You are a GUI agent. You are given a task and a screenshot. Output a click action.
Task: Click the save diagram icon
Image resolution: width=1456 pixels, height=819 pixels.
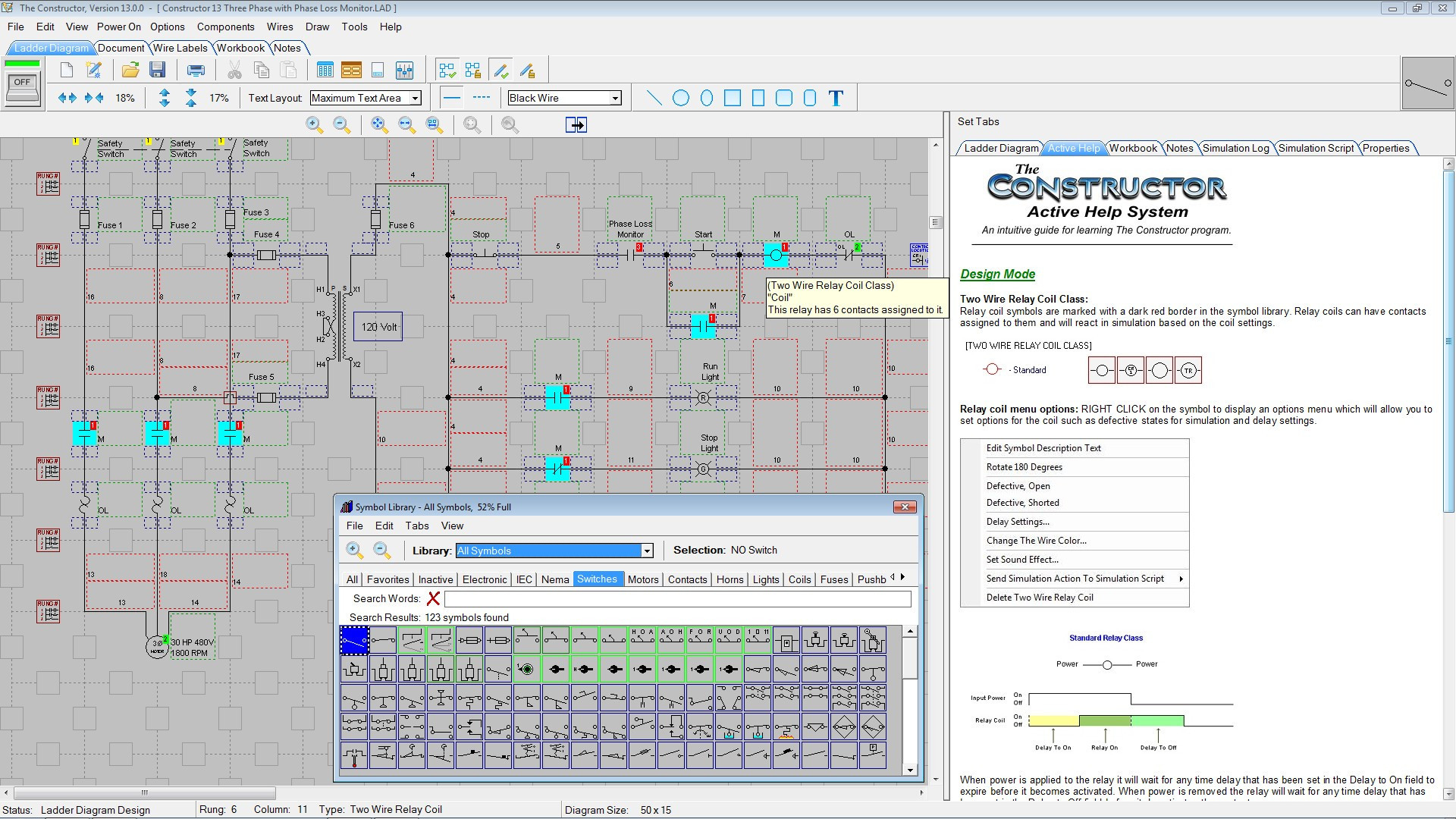(159, 70)
